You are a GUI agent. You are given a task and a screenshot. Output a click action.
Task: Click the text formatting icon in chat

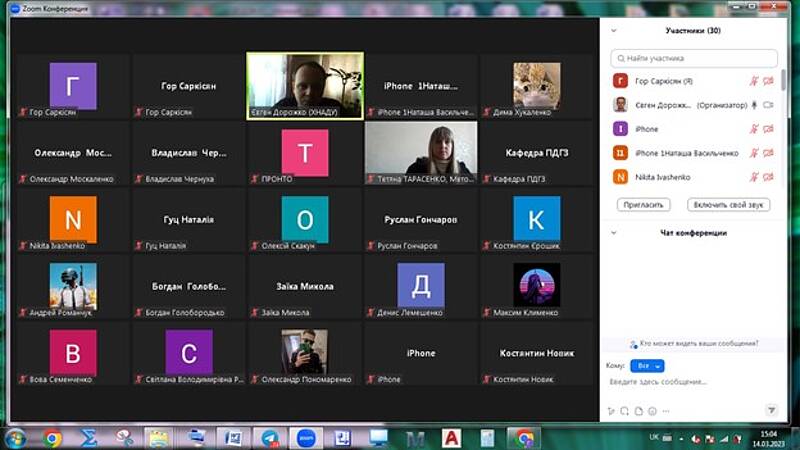[x=611, y=410]
